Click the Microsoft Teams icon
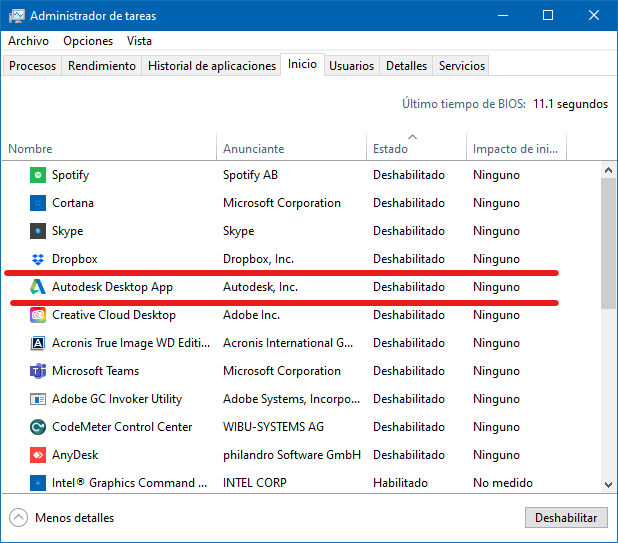The width and height of the screenshot is (618, 543). pos(38,371)
